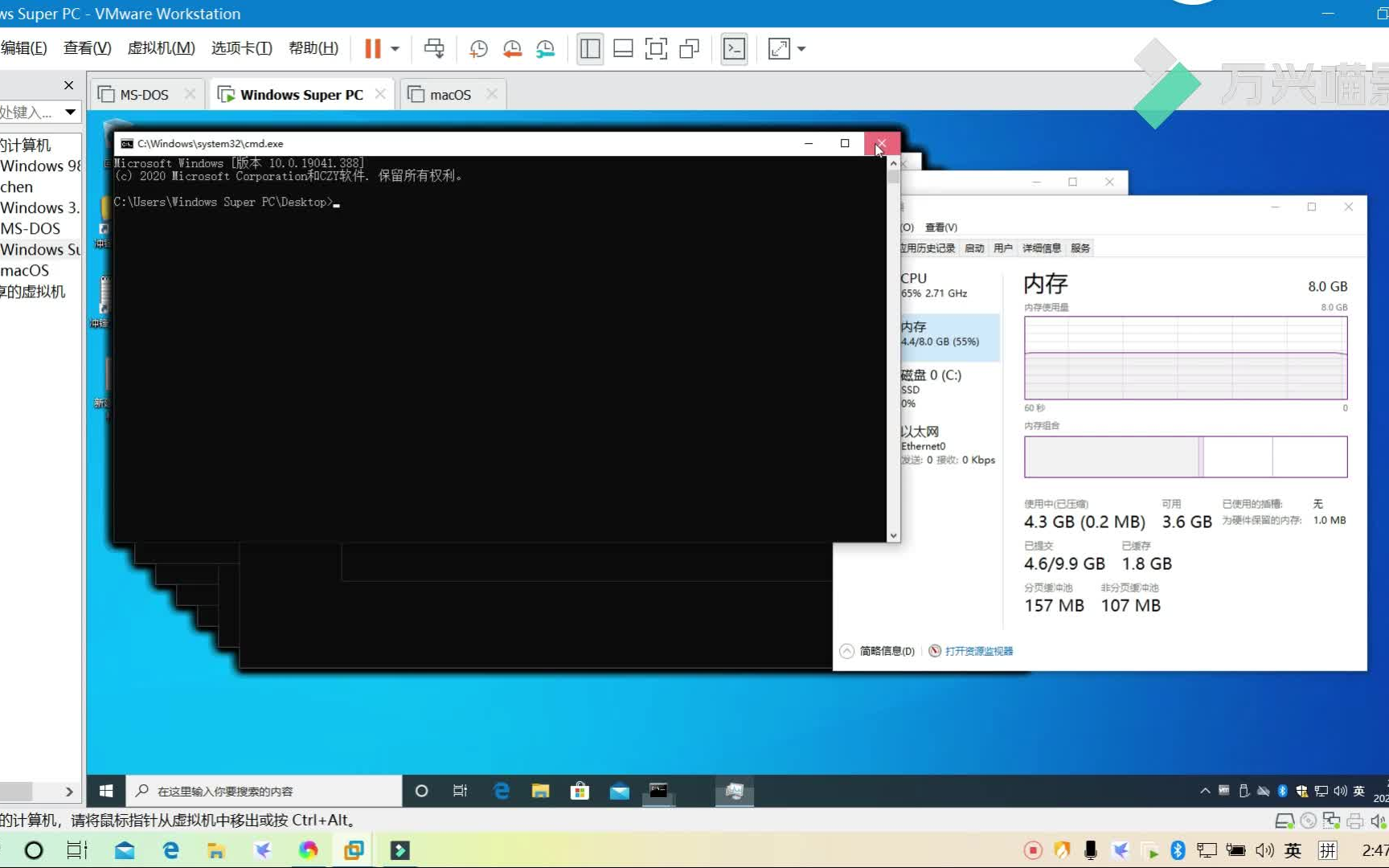1389x868 pixels.
Task: Open File Explorer from the guest taskbar
Action: click(540, 791)
